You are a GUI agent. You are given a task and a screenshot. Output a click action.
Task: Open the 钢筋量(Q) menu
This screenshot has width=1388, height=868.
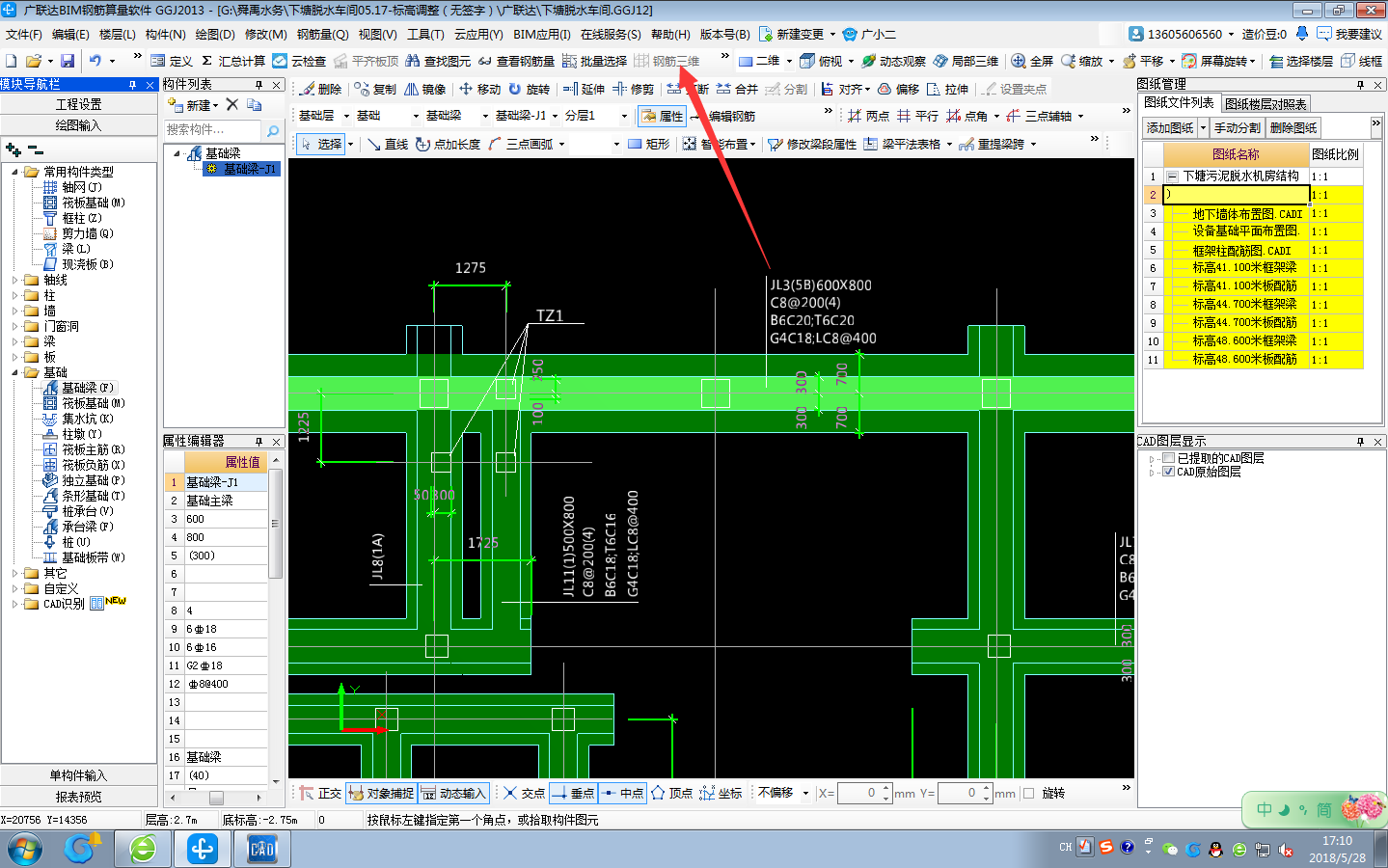pyautogui.click(x=321, y=34)
